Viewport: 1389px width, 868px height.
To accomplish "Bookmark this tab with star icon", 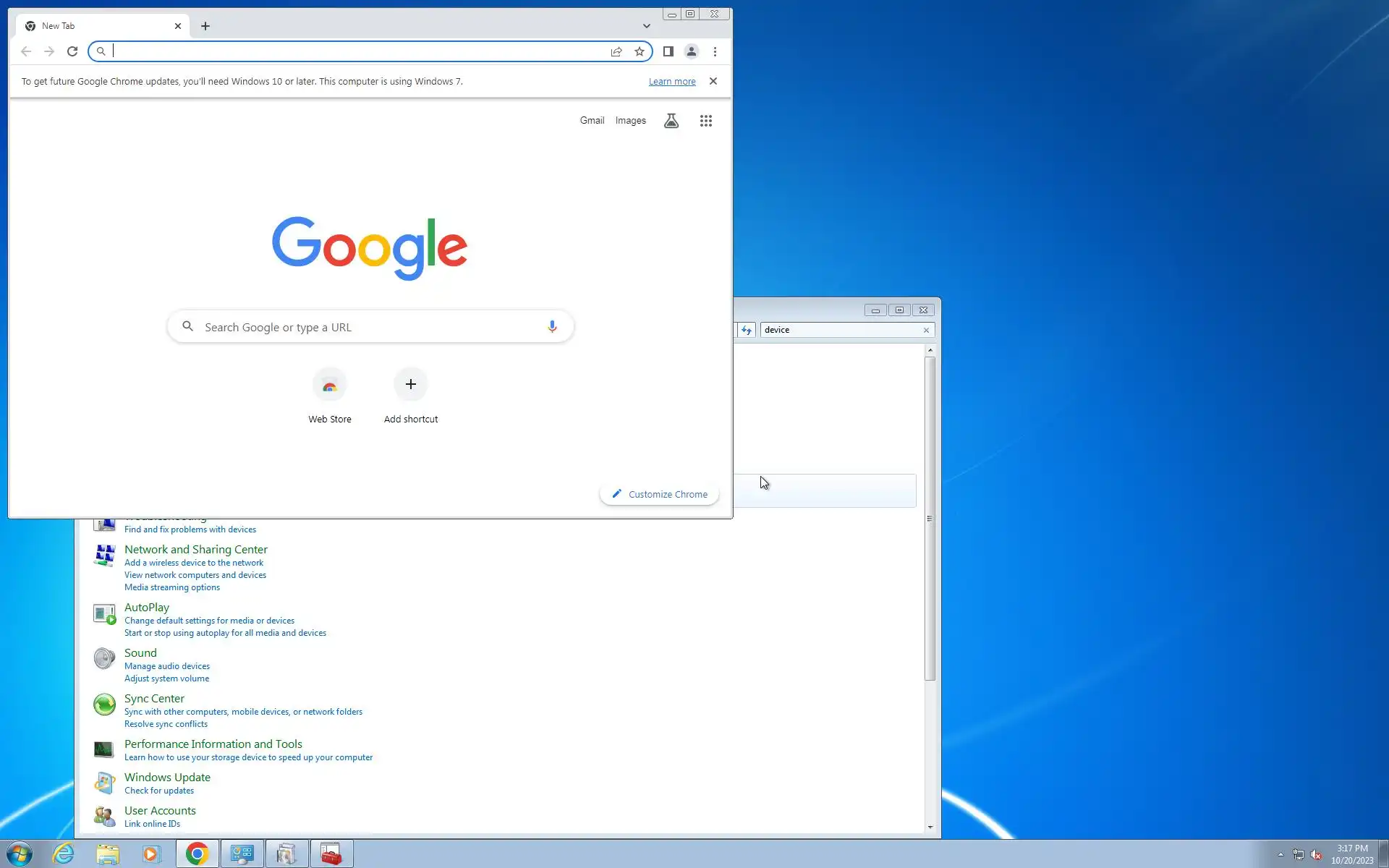I will pos(640,51).
